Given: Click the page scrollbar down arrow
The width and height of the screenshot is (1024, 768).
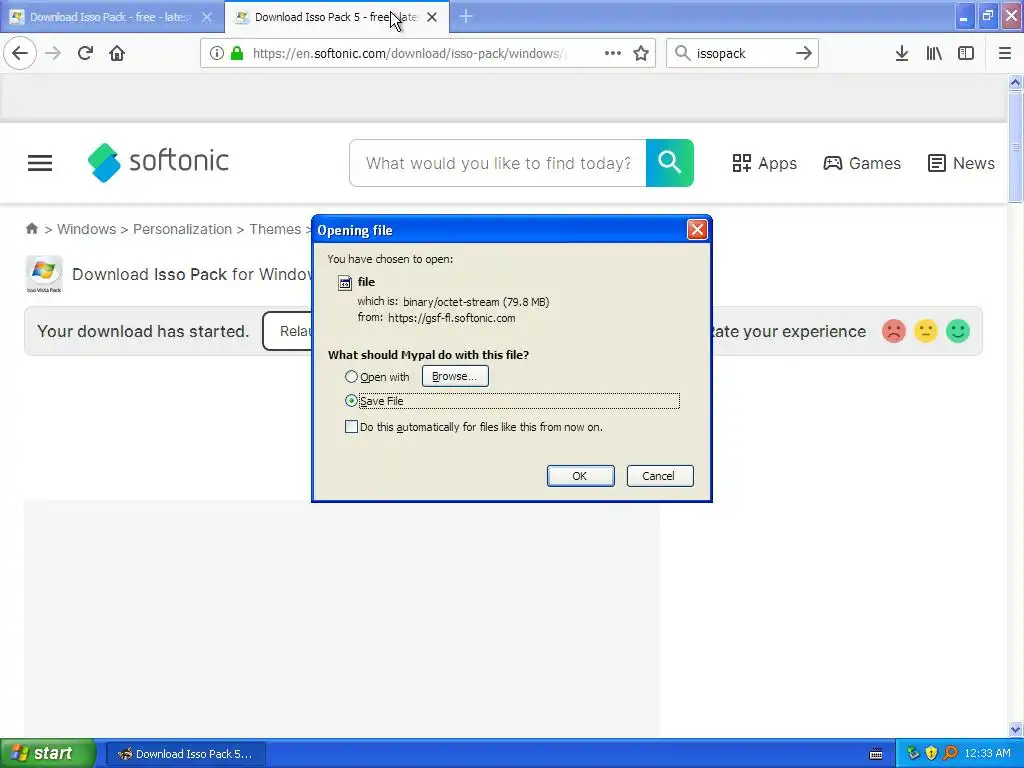Looking at the screenshot, I should (1015, 729).
